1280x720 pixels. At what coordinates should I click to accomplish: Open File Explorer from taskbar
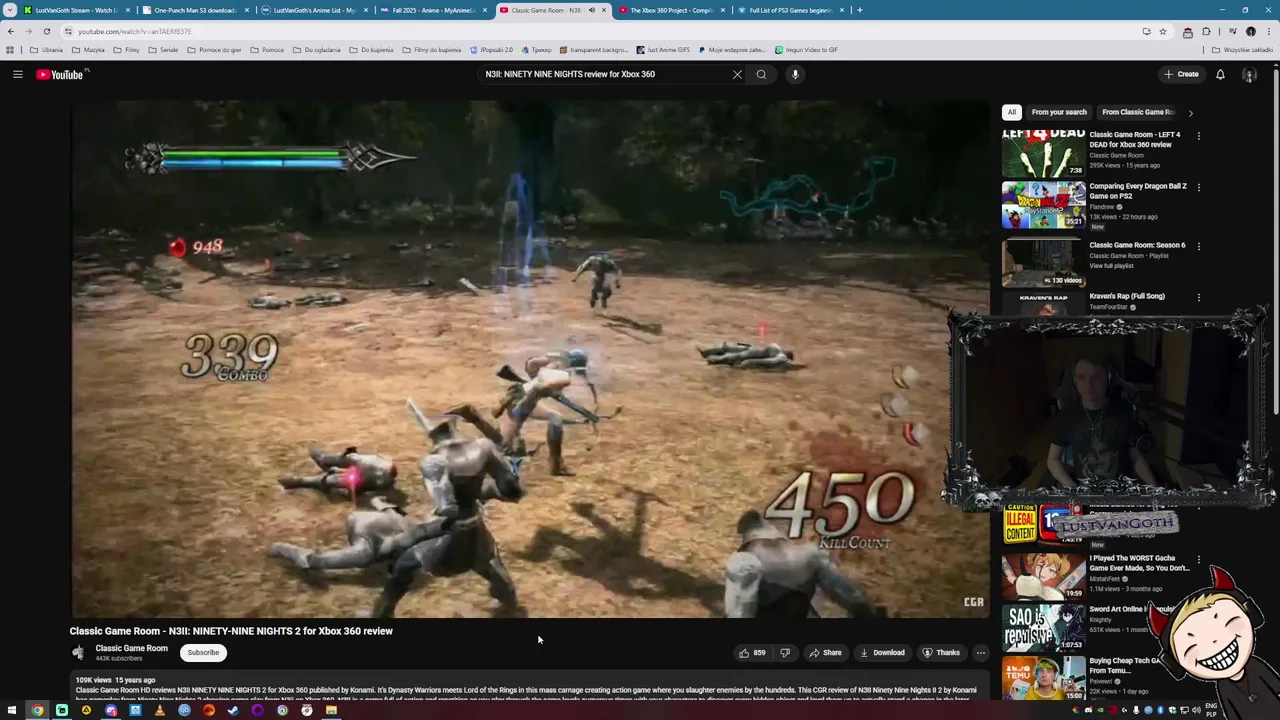[x=331, y=711]
